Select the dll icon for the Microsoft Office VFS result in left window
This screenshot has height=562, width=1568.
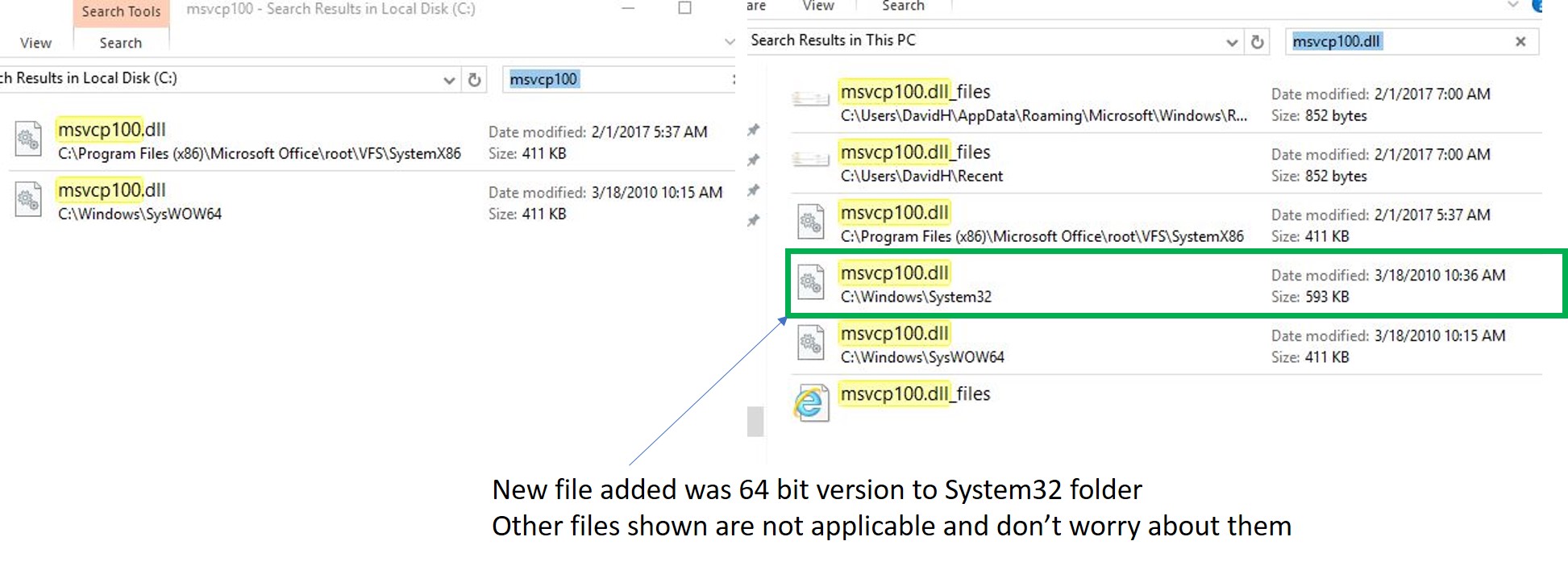coord(28,139)
